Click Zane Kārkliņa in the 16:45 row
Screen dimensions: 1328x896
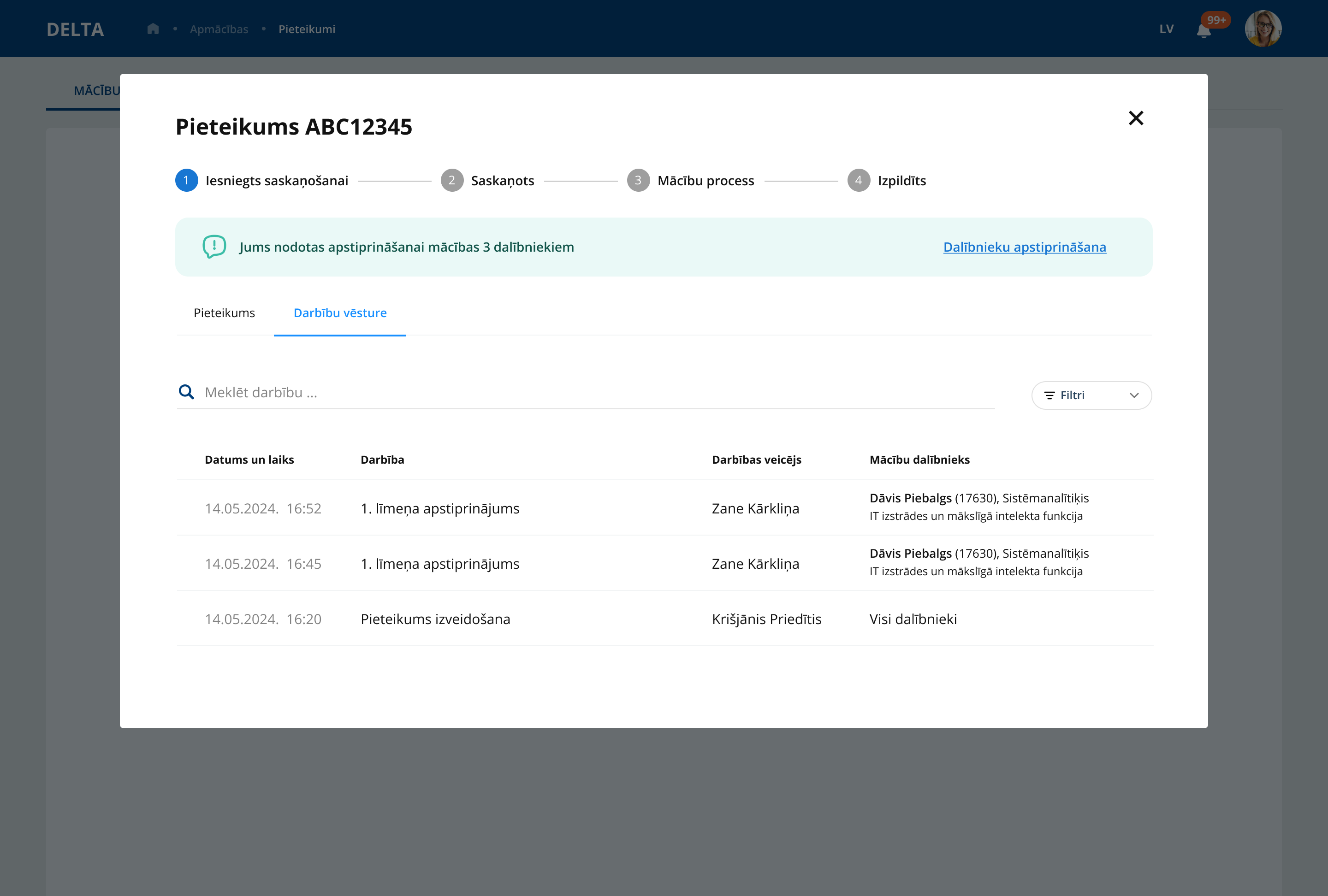[x=755, y=564]
